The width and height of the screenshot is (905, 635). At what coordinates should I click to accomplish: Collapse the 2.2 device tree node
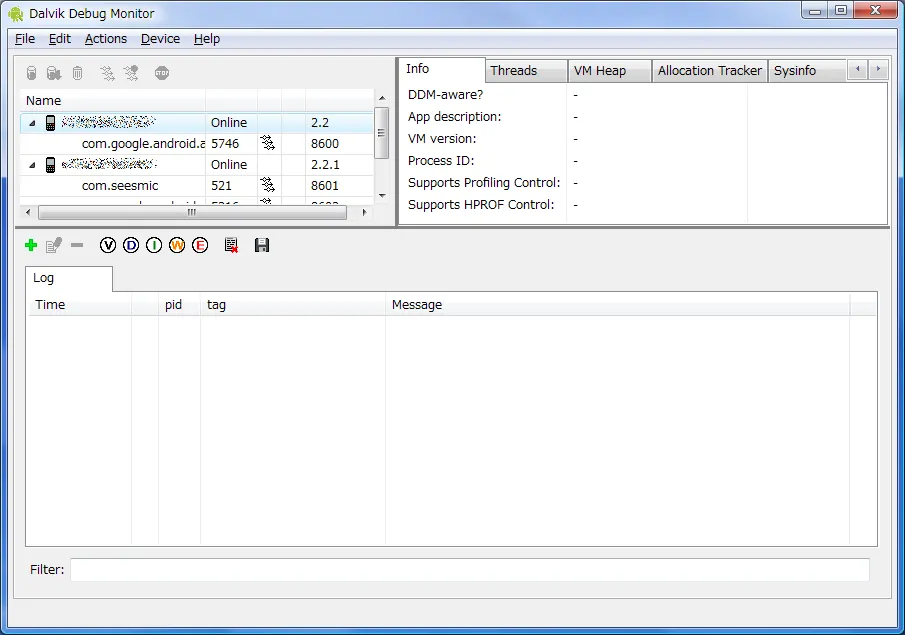[32, 123]
